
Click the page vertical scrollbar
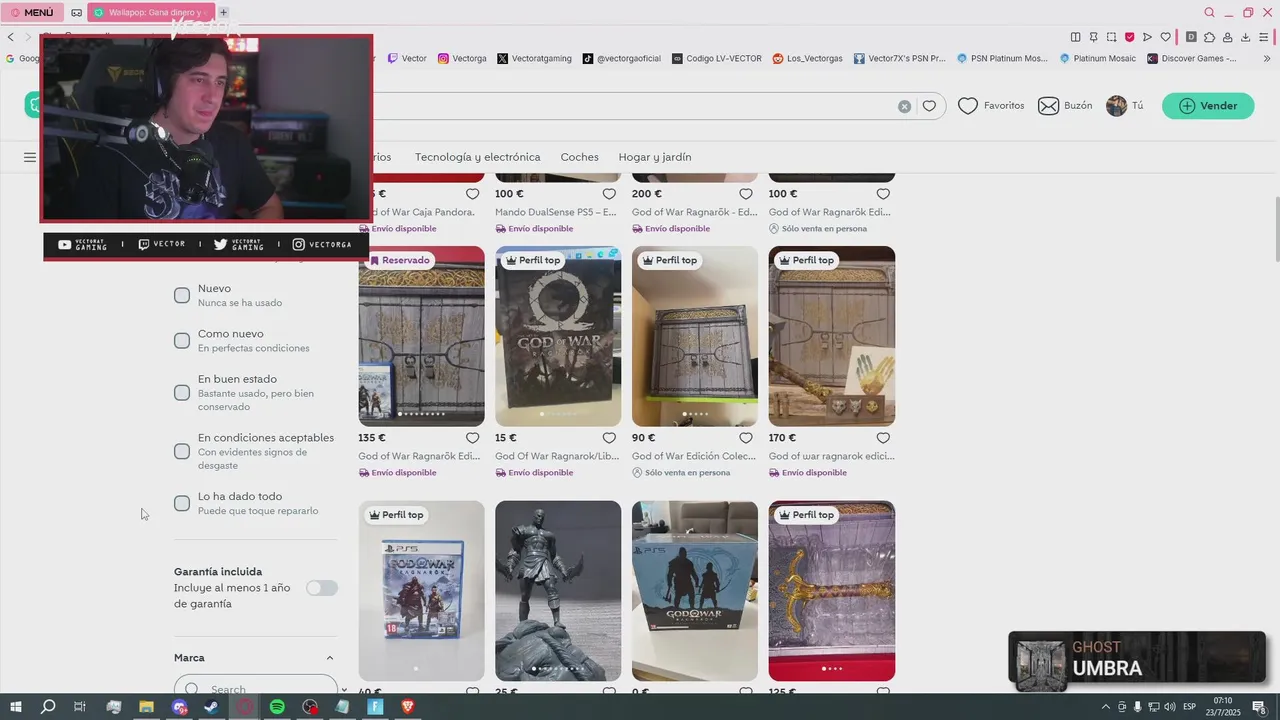point(1276,228)
